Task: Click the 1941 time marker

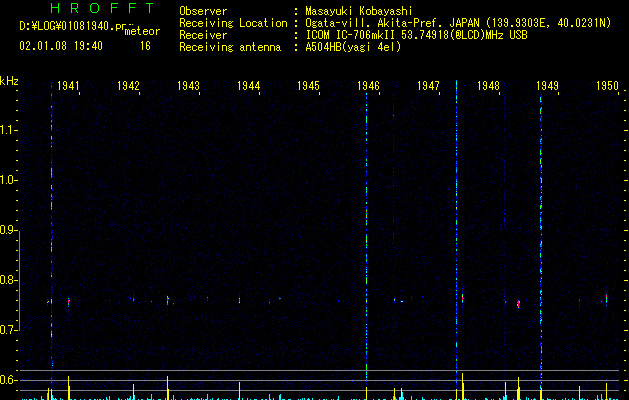Action: [68, 85]
